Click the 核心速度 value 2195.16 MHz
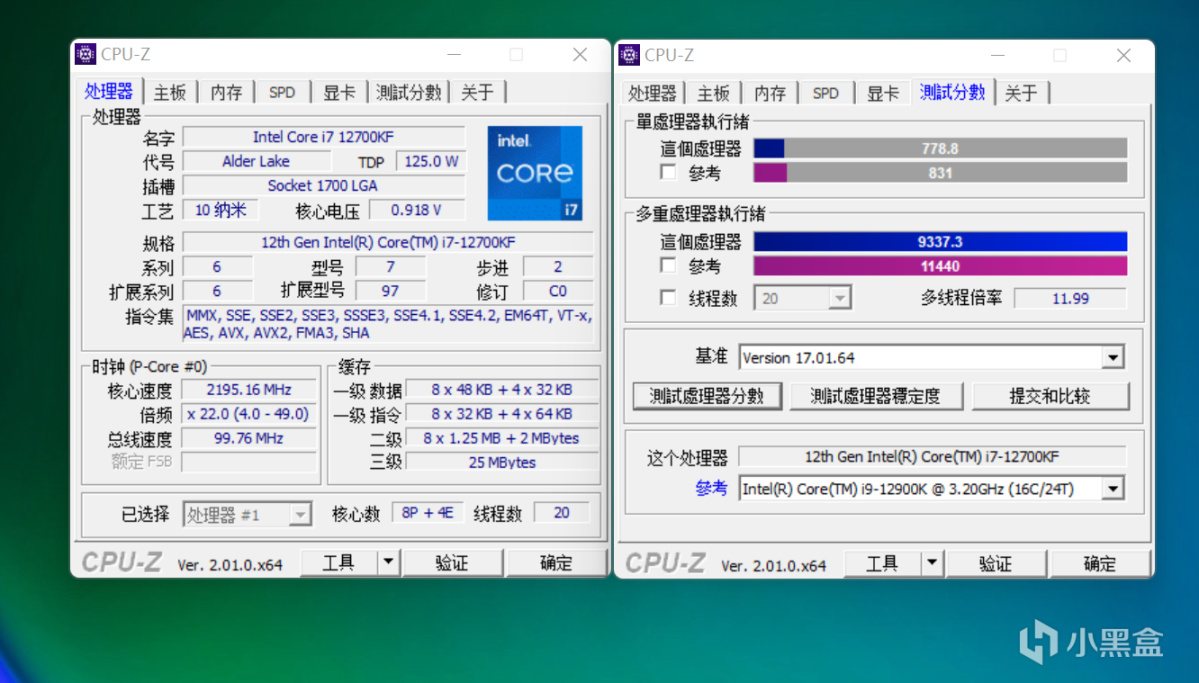The width and height of the screenshot is (1199, 683). coord(249,389)
